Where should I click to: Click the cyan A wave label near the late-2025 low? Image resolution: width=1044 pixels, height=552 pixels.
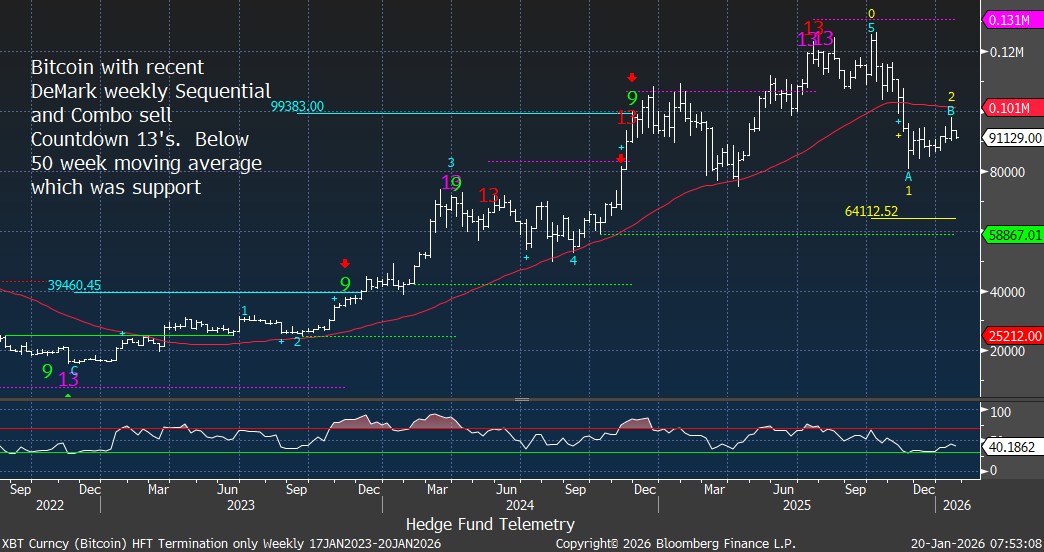pyautogui.click(x=908, y=176)
